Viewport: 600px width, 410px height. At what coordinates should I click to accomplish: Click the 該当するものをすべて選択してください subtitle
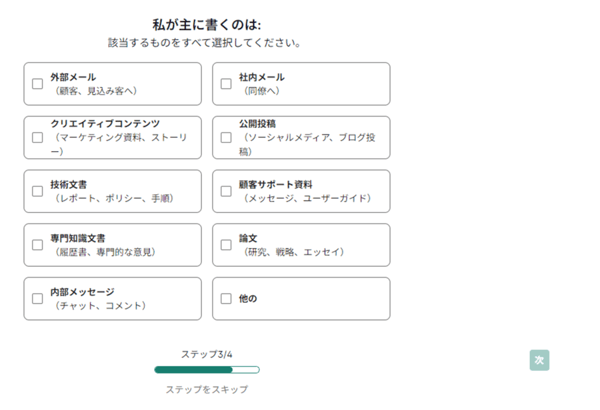click(x=205, y=42)
